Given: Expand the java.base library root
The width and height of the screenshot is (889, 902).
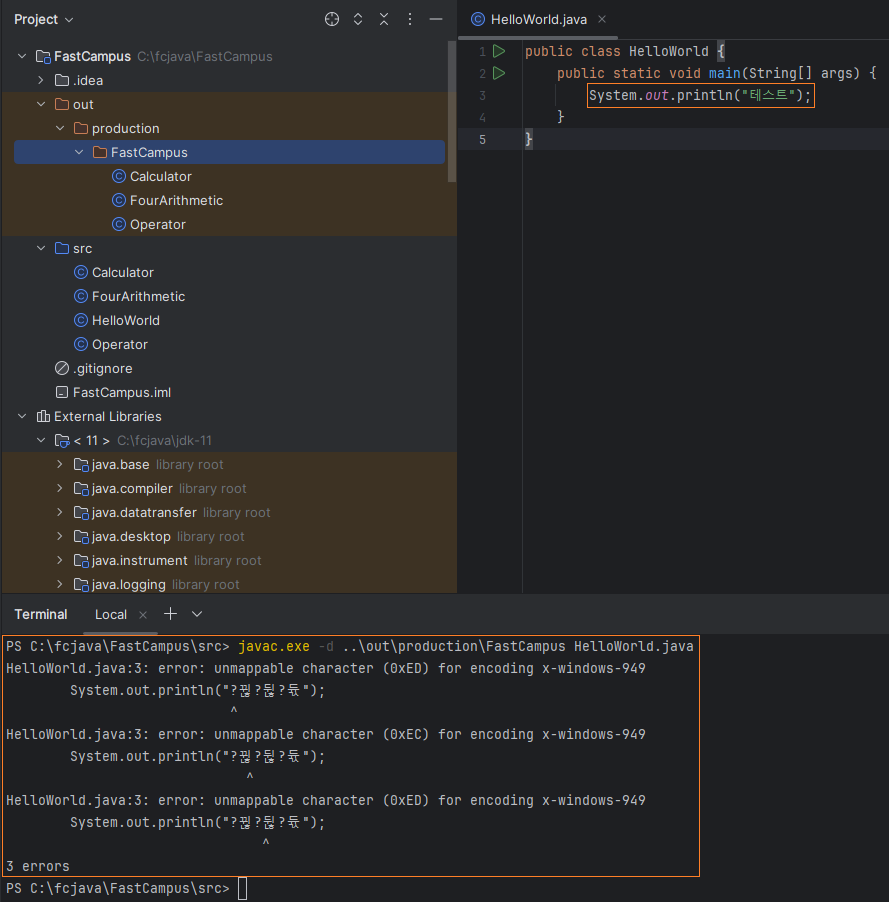Looking at the screenshot, I should tap(60, 464).
